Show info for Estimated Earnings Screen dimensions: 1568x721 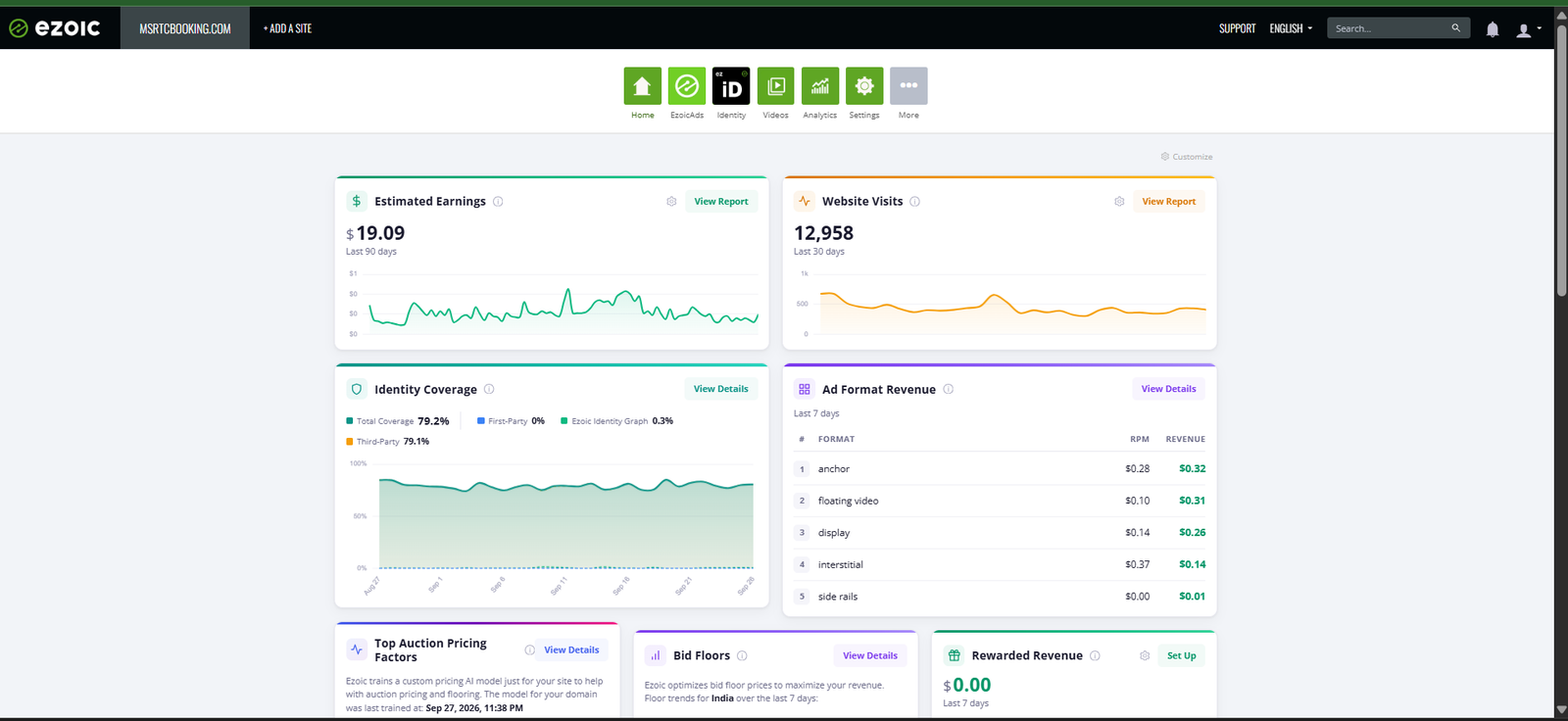[x=498, y=202]
